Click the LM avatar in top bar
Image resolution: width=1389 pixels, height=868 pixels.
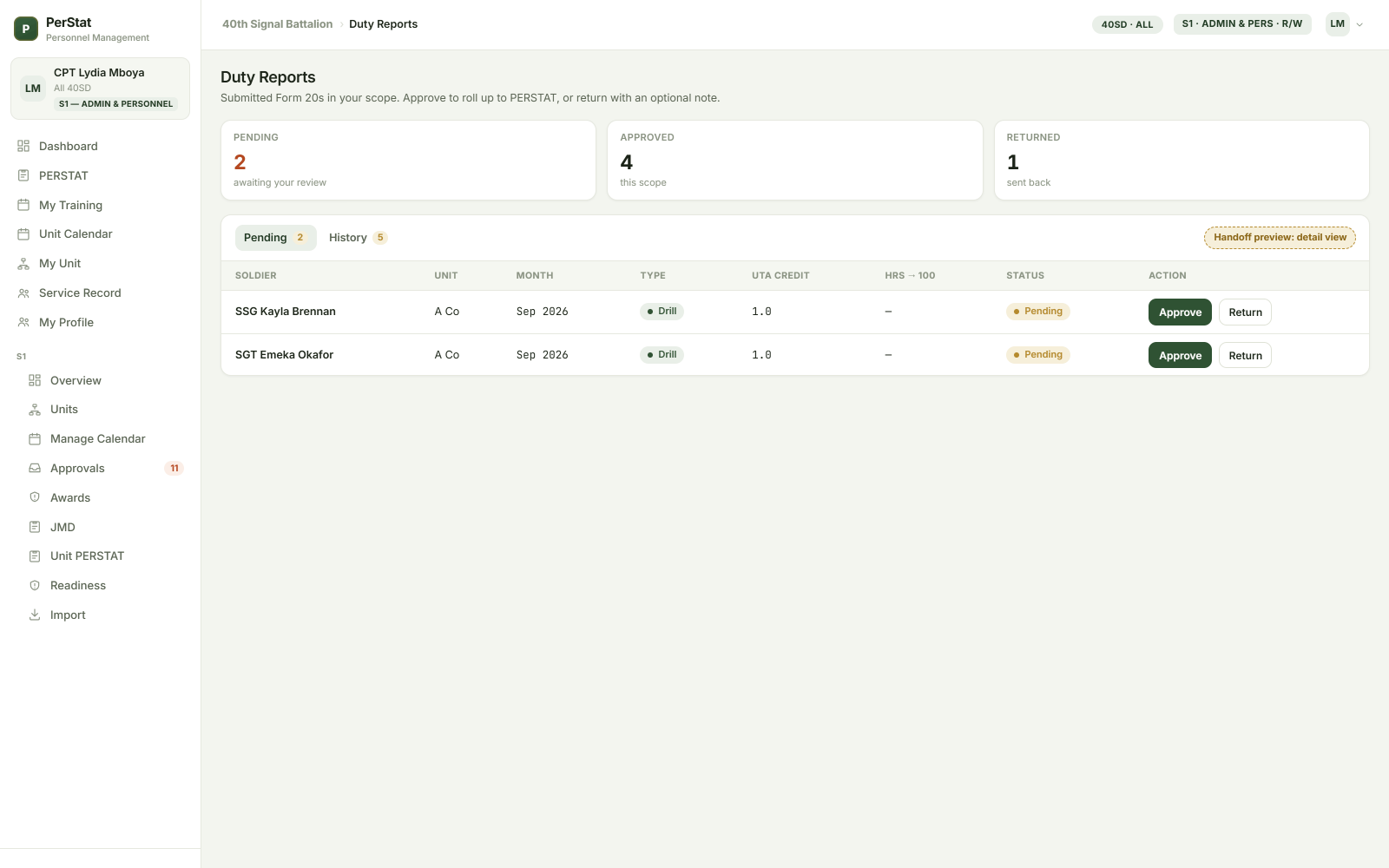pyautogui.click(x=1338, y=24)
